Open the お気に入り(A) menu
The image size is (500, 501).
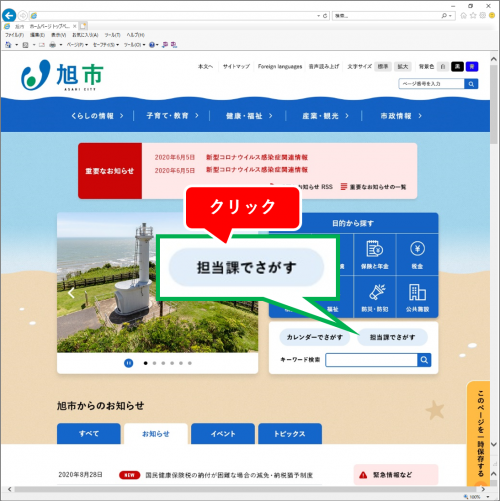pyautogui.click(x=85, y=35)
